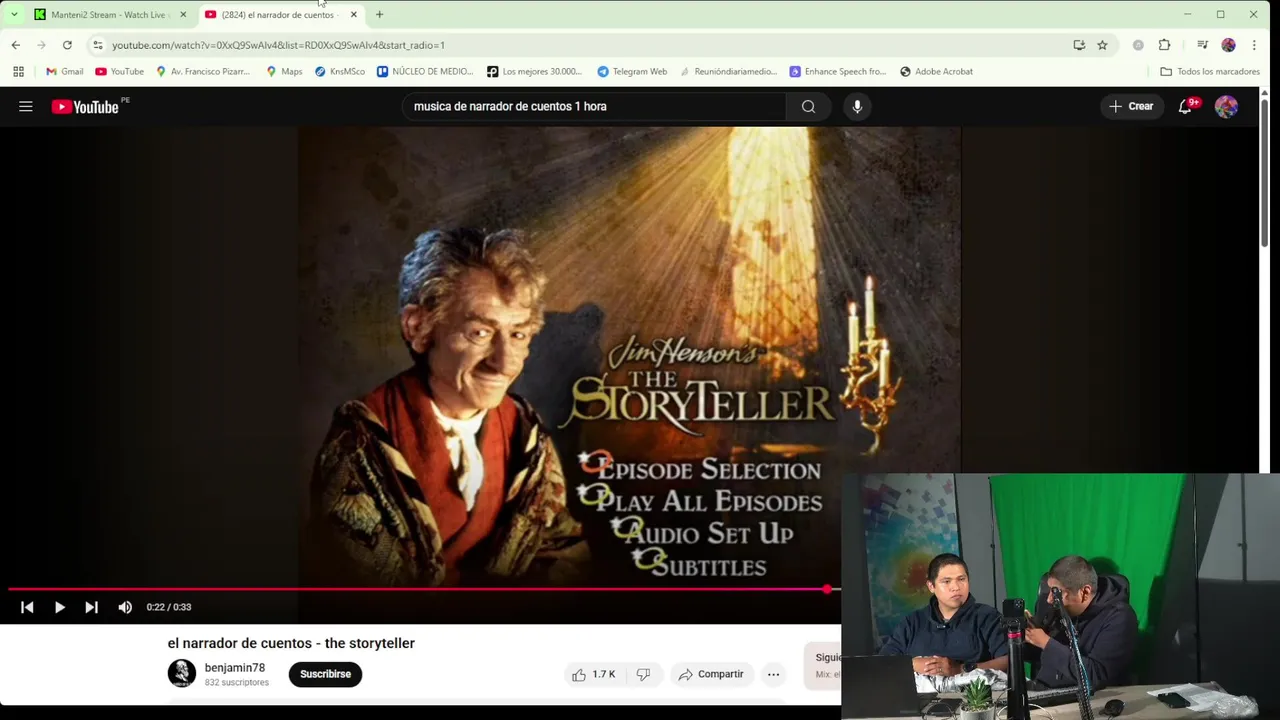Screen dimensions: 1280x720
Task: Switch to the Manteni2 Stream tab
Action: pyautogui.click(x=110, y=15)
